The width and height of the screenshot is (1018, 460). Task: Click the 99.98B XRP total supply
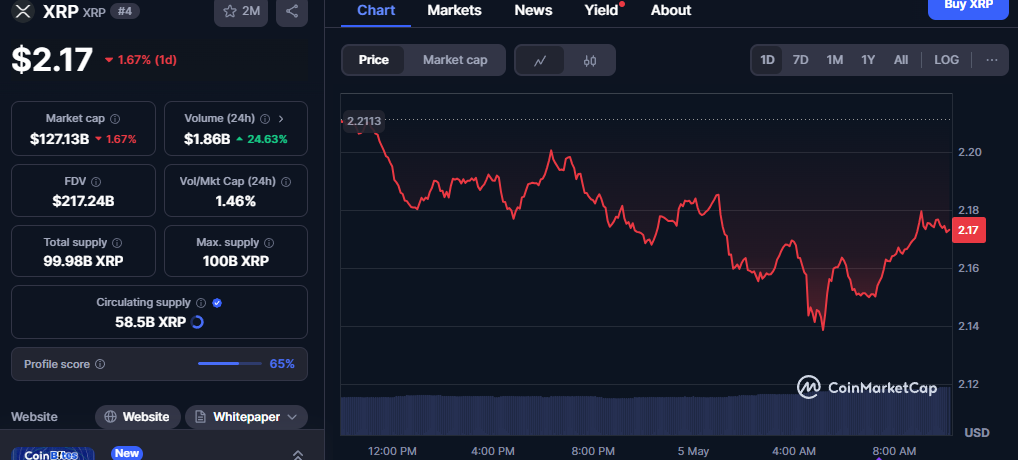[x=83, y=261]
